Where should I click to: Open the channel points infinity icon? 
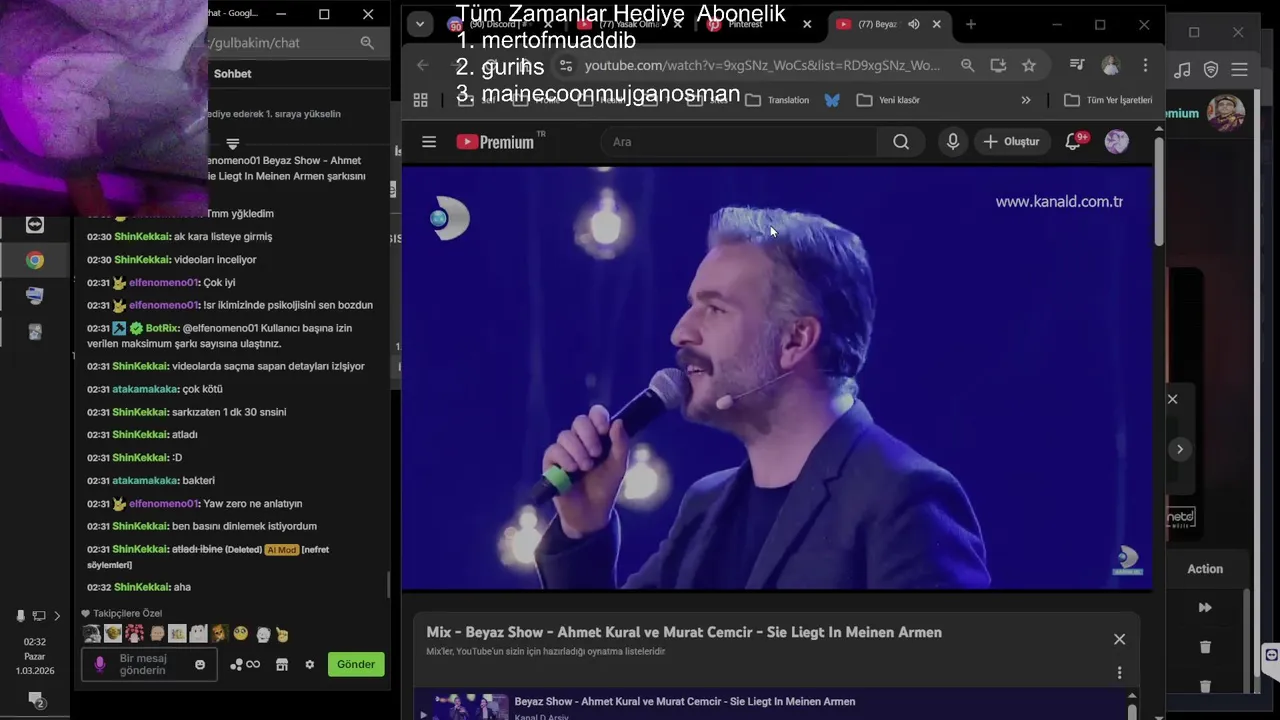point(245,664)
